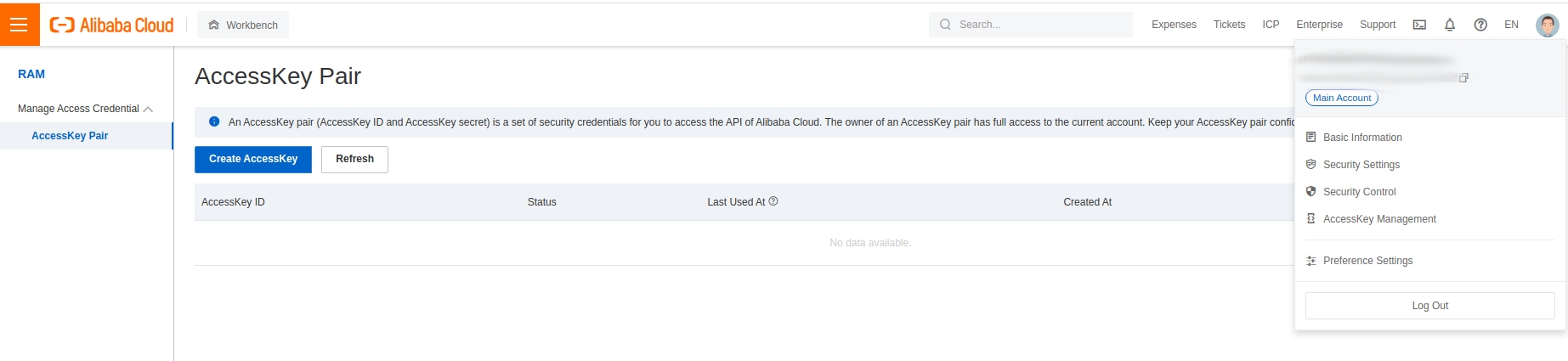Screen dimensions: 1568x361
Task: Select AccessKey Pair in sidebar
Action: point(70,136)
